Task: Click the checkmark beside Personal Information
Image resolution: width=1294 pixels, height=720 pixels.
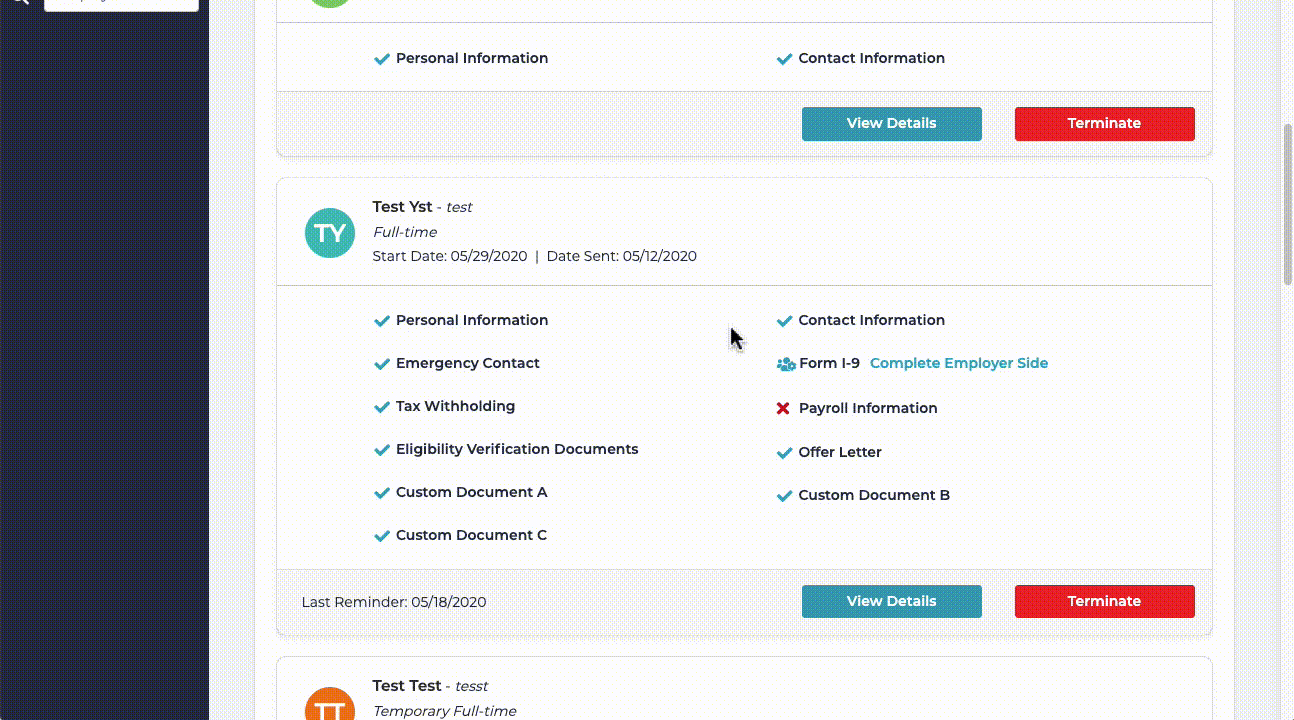Action: point(382,320)
